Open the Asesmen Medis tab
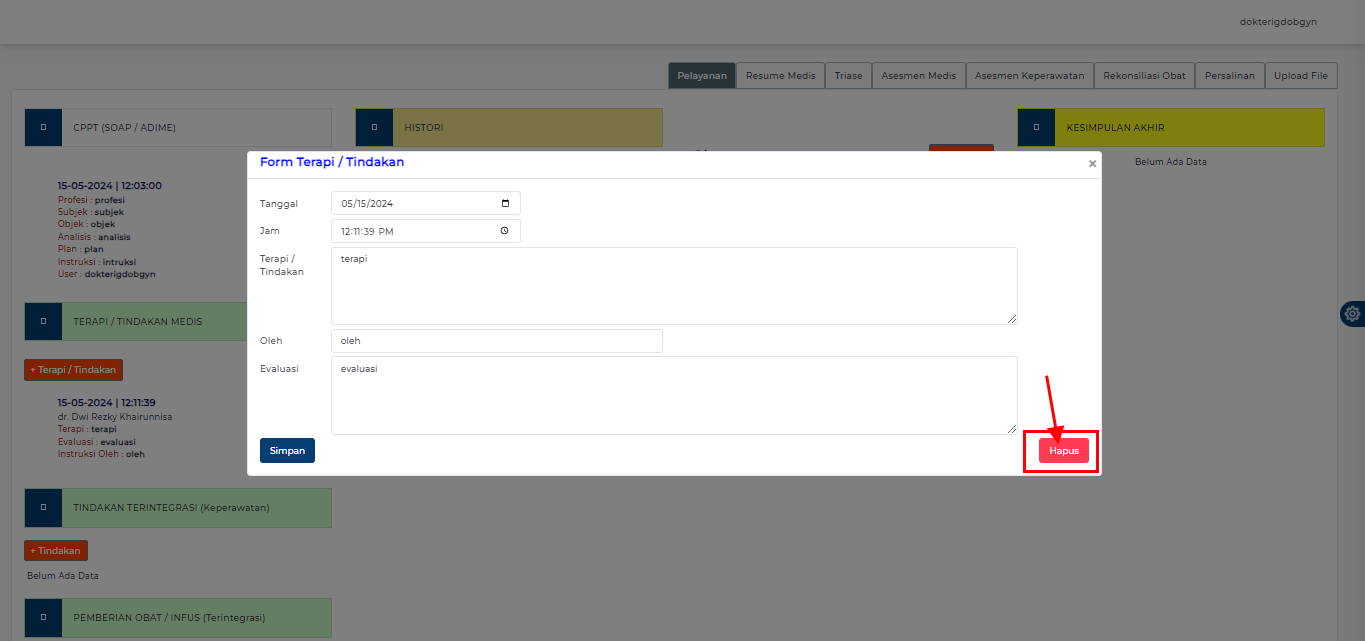 (x=918, y=75)
